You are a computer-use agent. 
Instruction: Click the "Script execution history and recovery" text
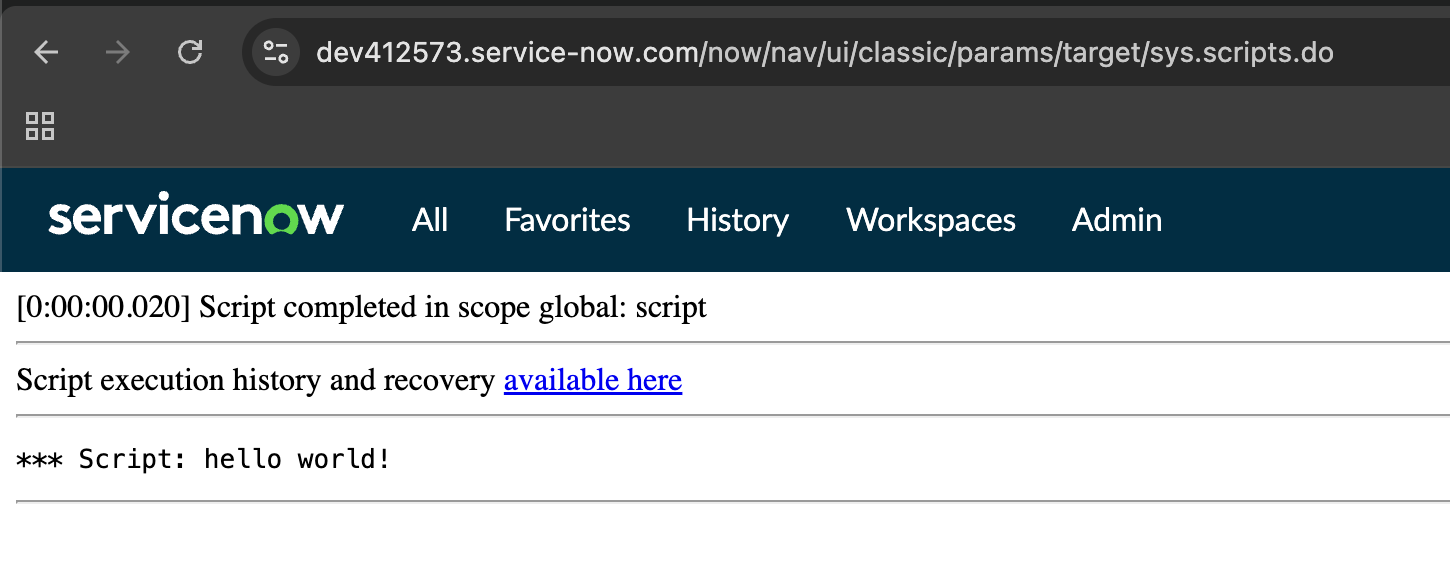click(256, 380)
